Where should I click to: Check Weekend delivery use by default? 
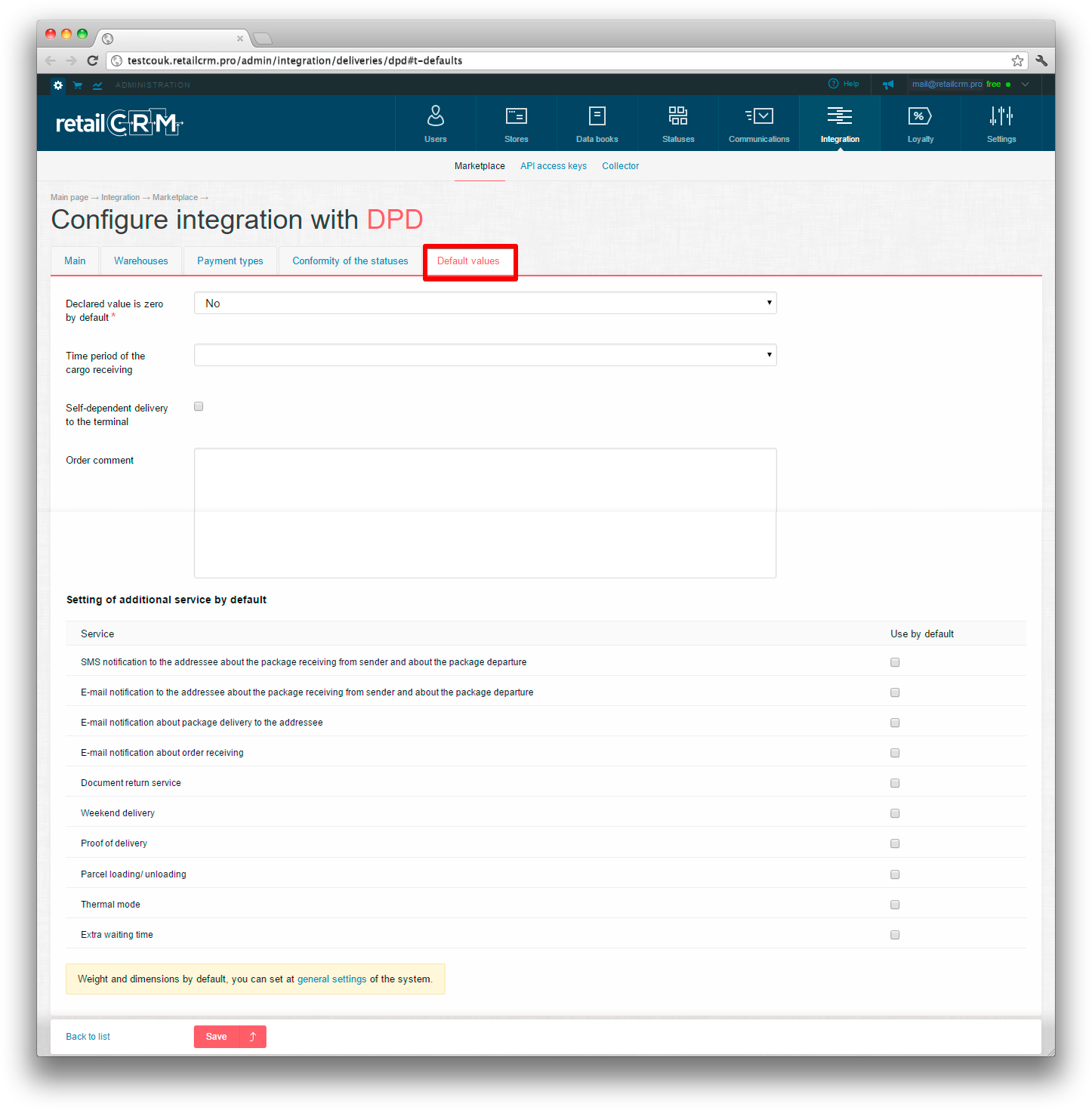895,813
